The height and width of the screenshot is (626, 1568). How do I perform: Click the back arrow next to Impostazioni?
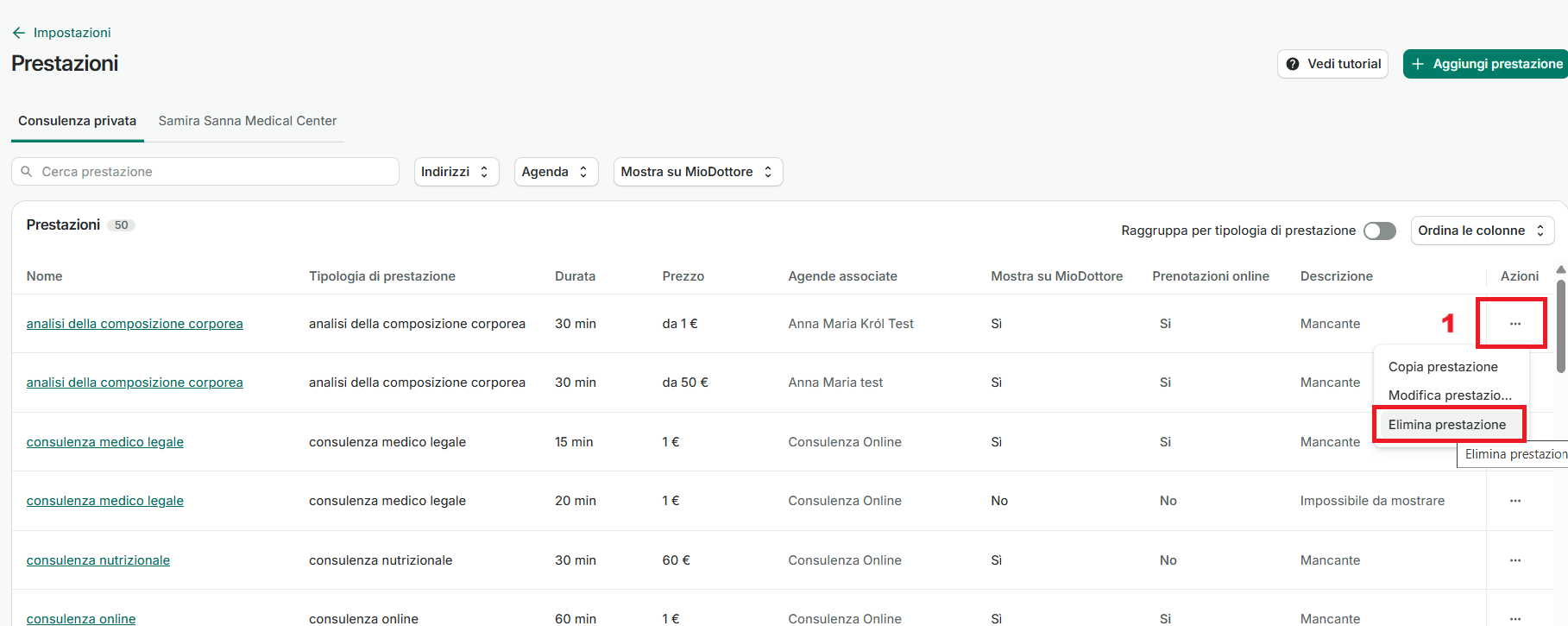point(19,33)
